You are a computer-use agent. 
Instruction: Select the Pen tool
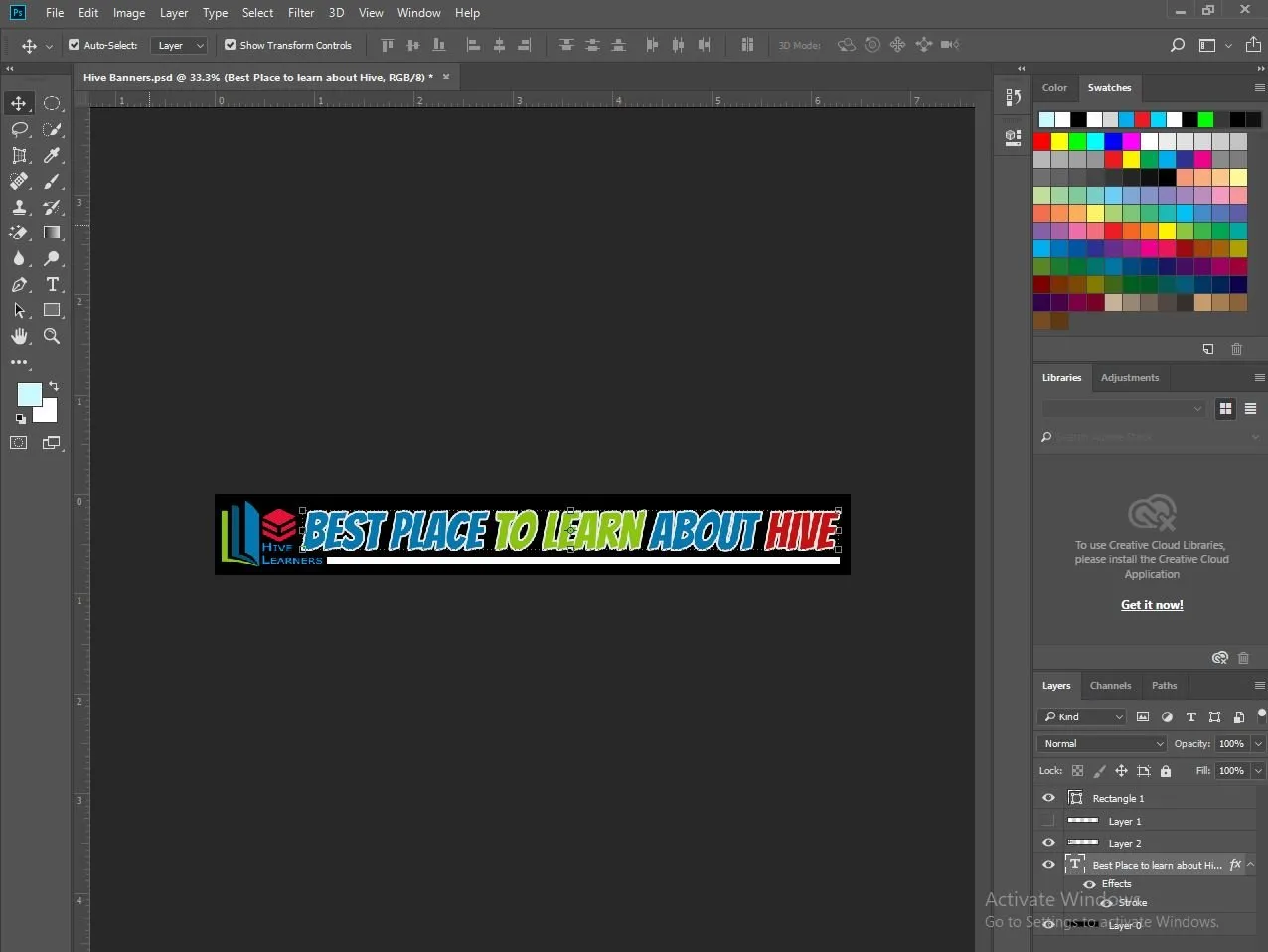click(19, 285)
